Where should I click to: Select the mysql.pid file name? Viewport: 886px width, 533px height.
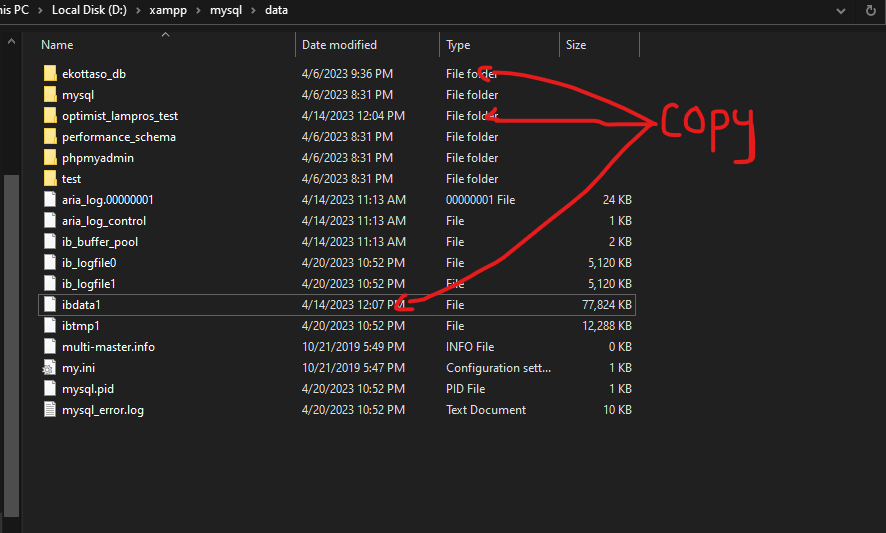(x=88, y=389)
